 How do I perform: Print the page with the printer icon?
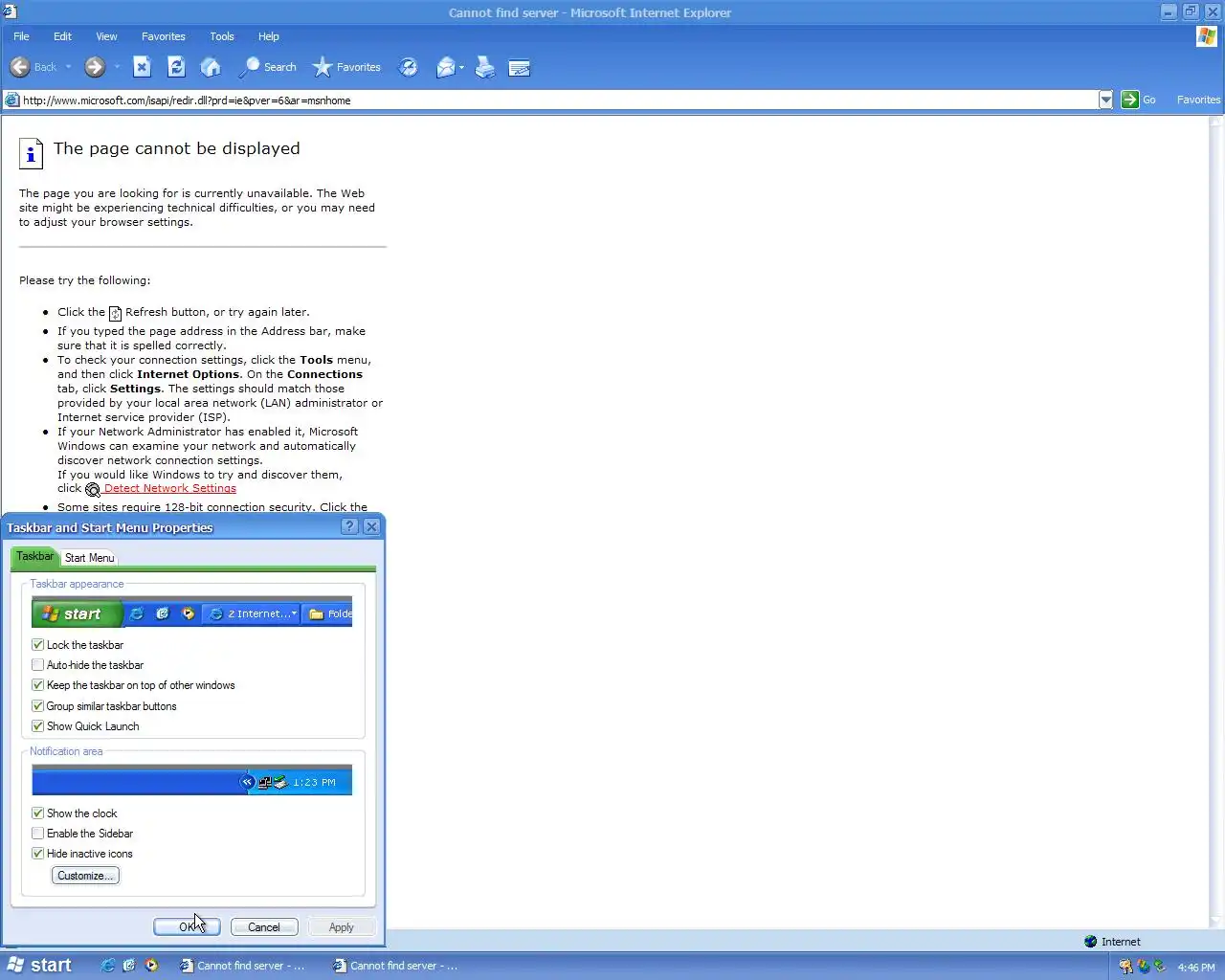click(485, 67)
